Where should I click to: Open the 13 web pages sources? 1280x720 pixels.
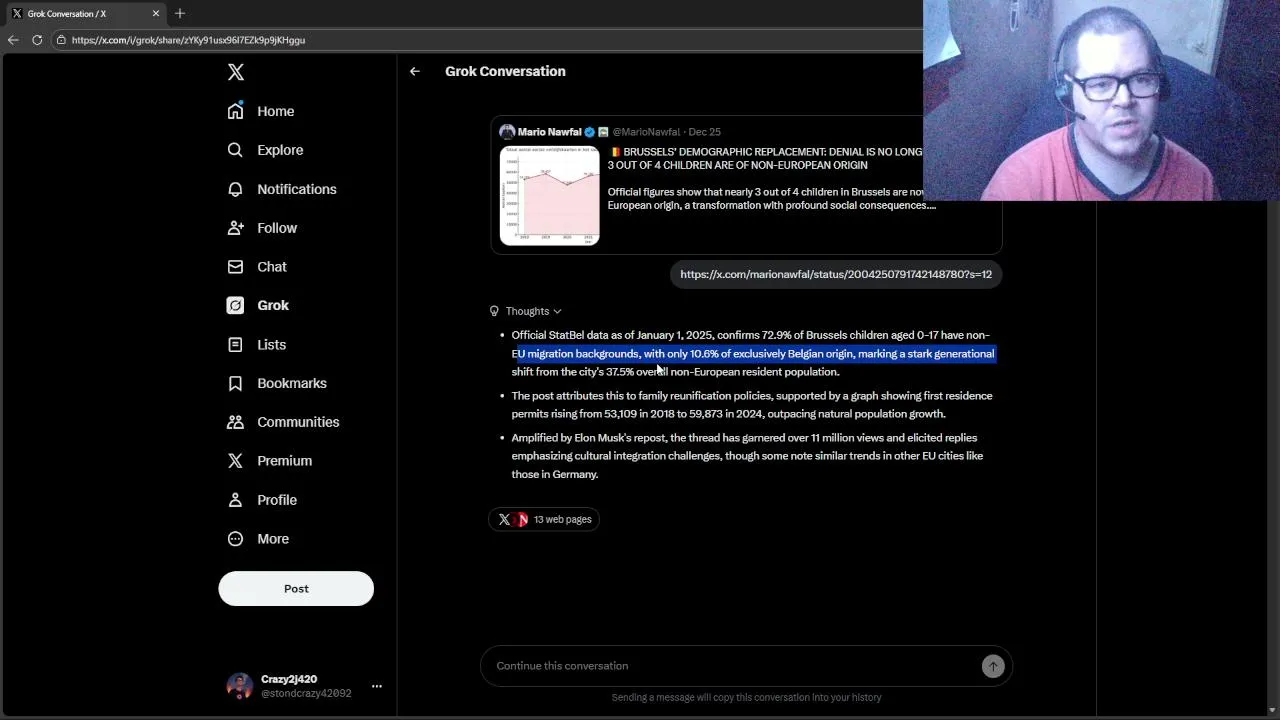pyautogui.click(x=544, y=519)
